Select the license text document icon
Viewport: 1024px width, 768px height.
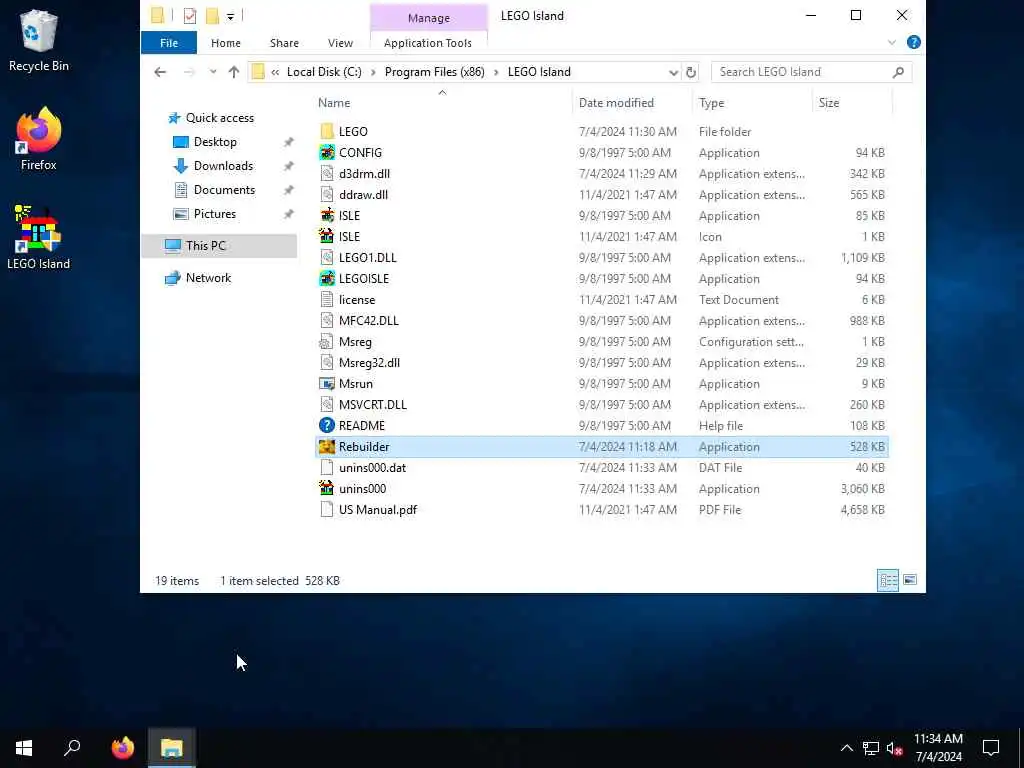click(x=327, y=299)
